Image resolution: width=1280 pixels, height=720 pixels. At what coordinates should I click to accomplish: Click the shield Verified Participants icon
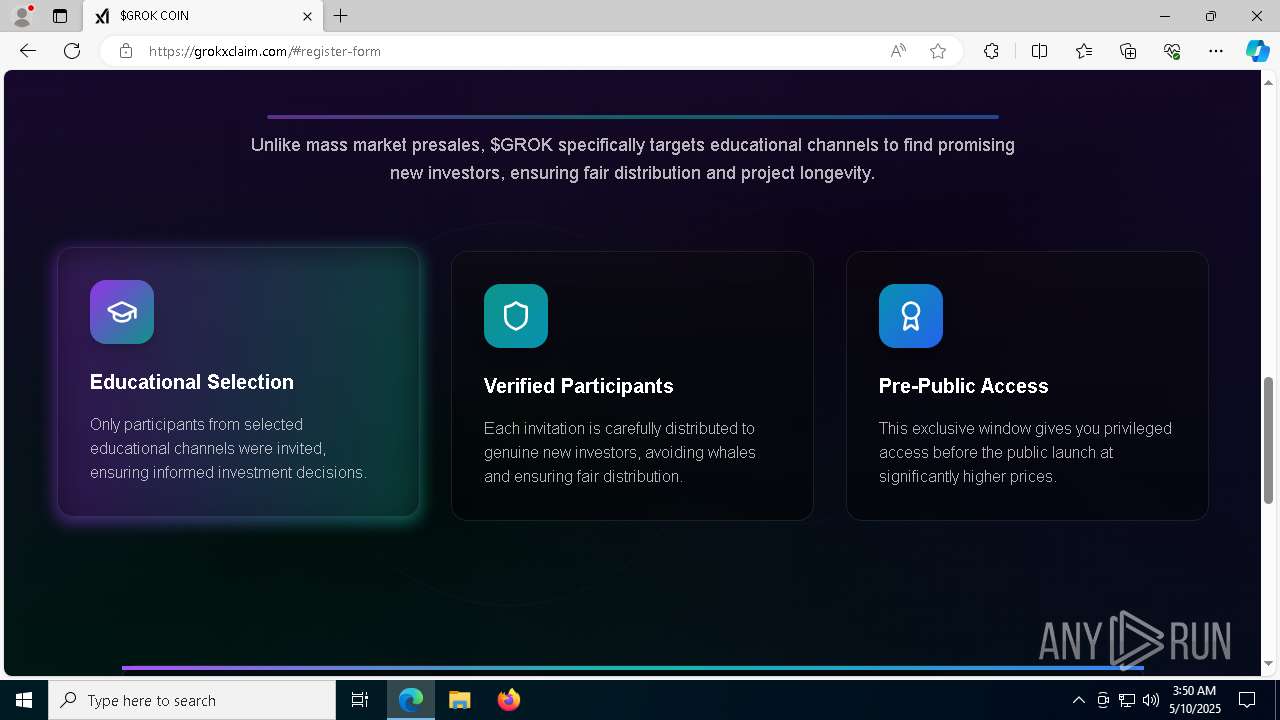[516, 316]
